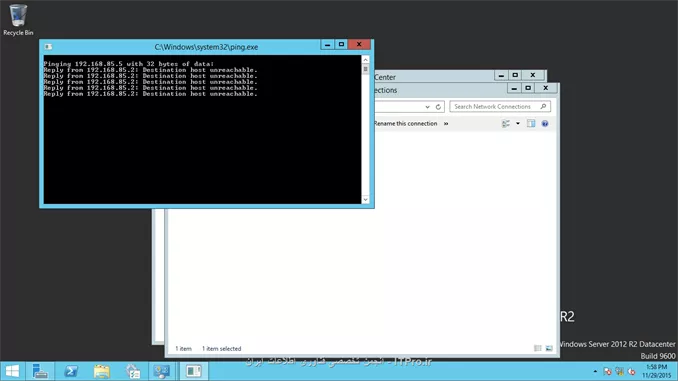Click the scroll up arrow in ping.exe window
This screenshot has width=678, height=381.
point(365,60)
